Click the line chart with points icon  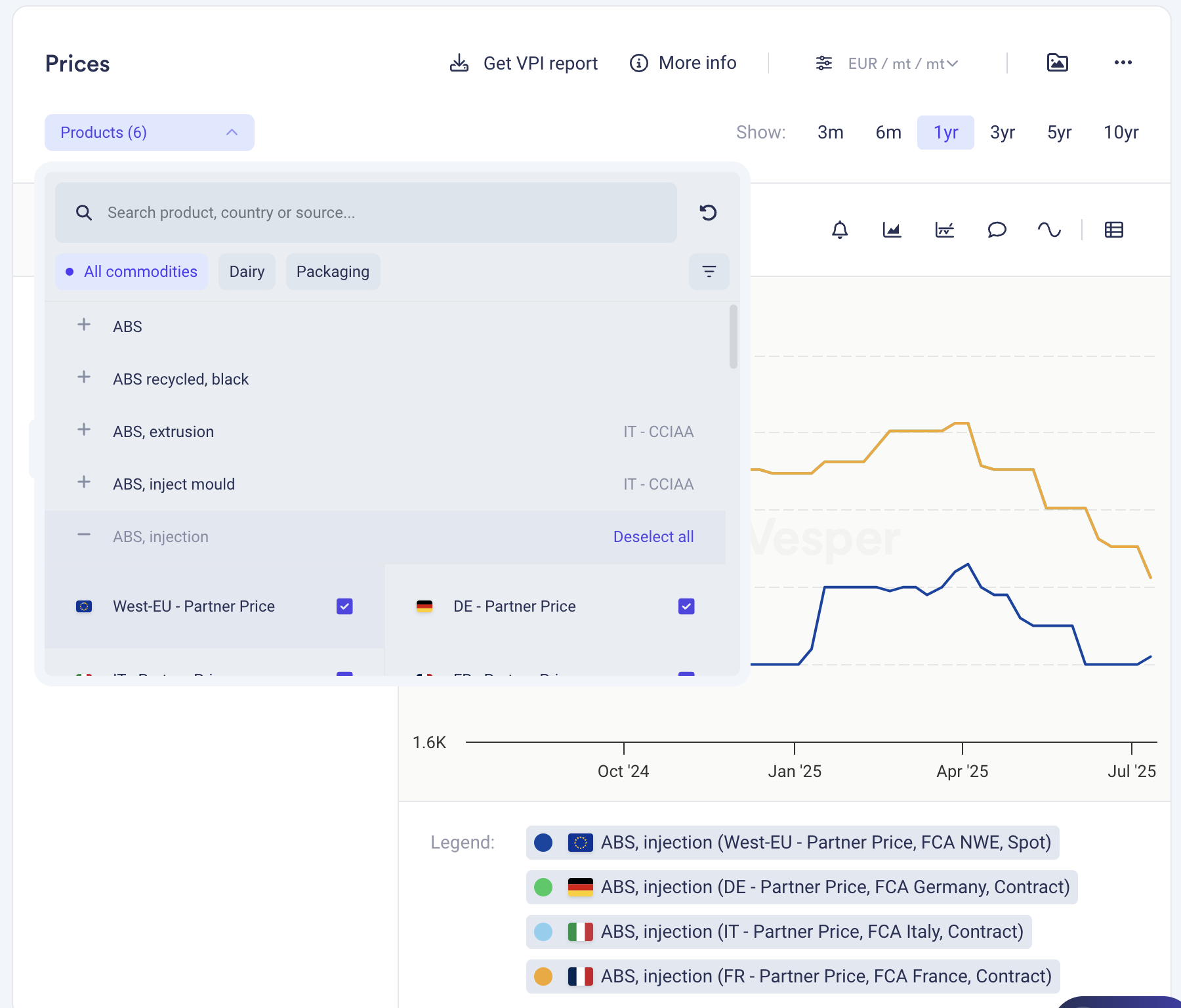[944, 230]
